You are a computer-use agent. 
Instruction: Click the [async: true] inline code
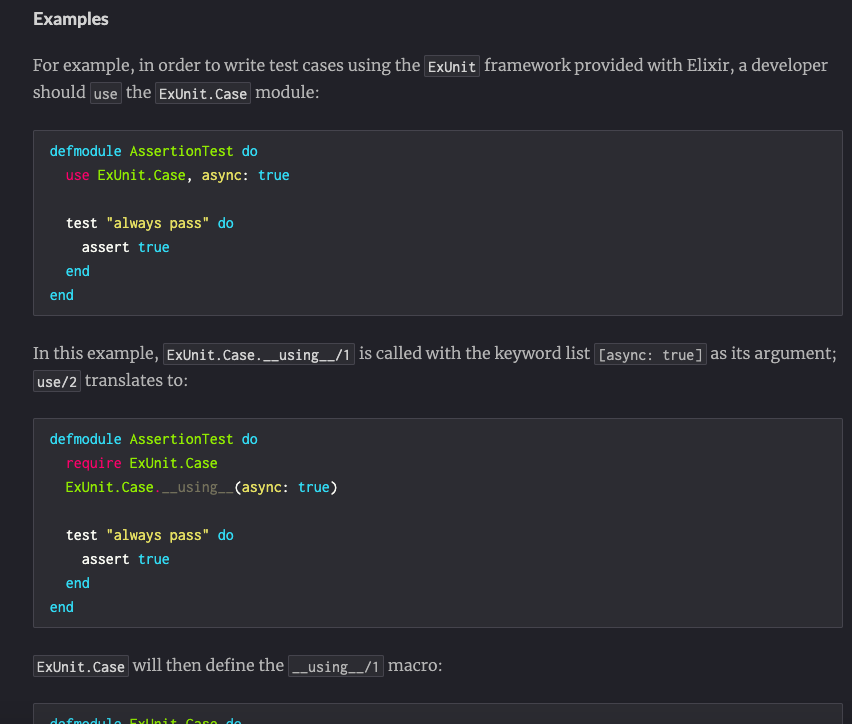click(650, 354)
